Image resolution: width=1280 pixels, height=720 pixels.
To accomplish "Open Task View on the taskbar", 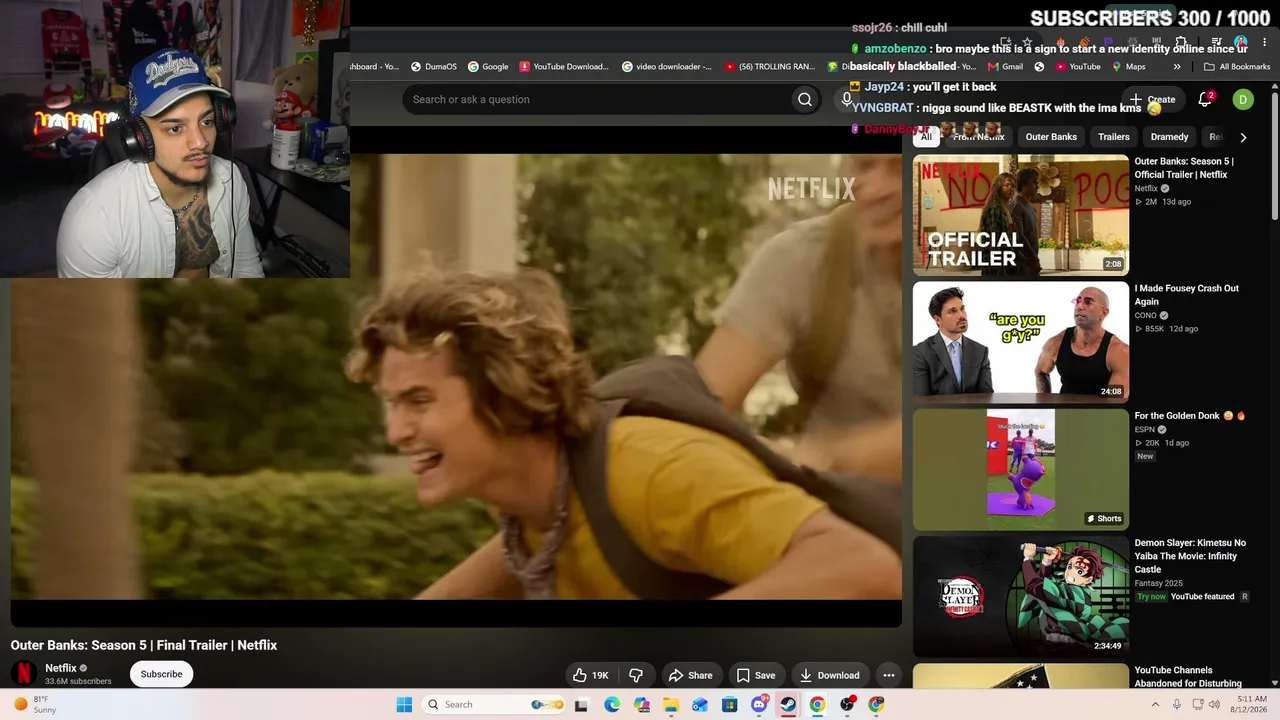I will 581,704.
